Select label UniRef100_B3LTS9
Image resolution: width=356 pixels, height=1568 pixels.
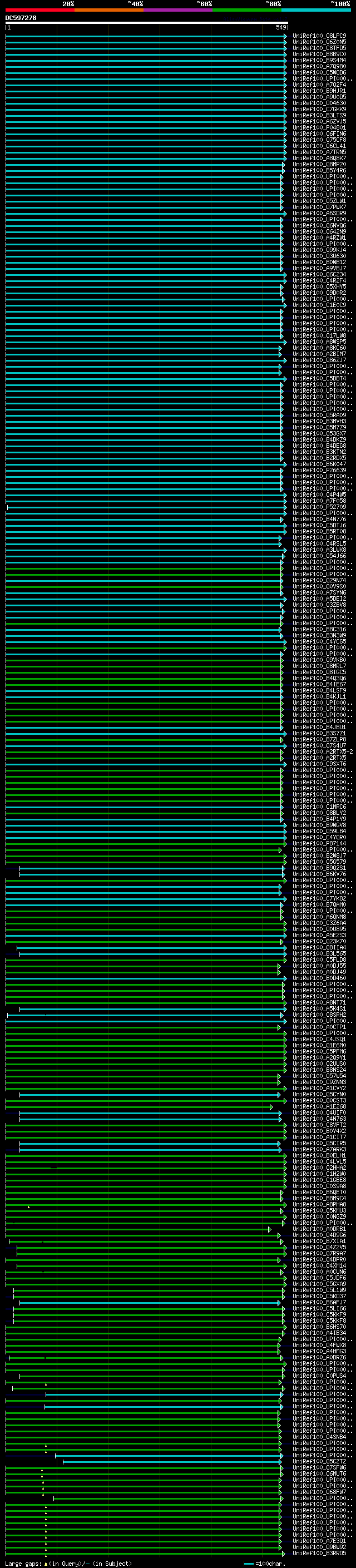point(319,115)
